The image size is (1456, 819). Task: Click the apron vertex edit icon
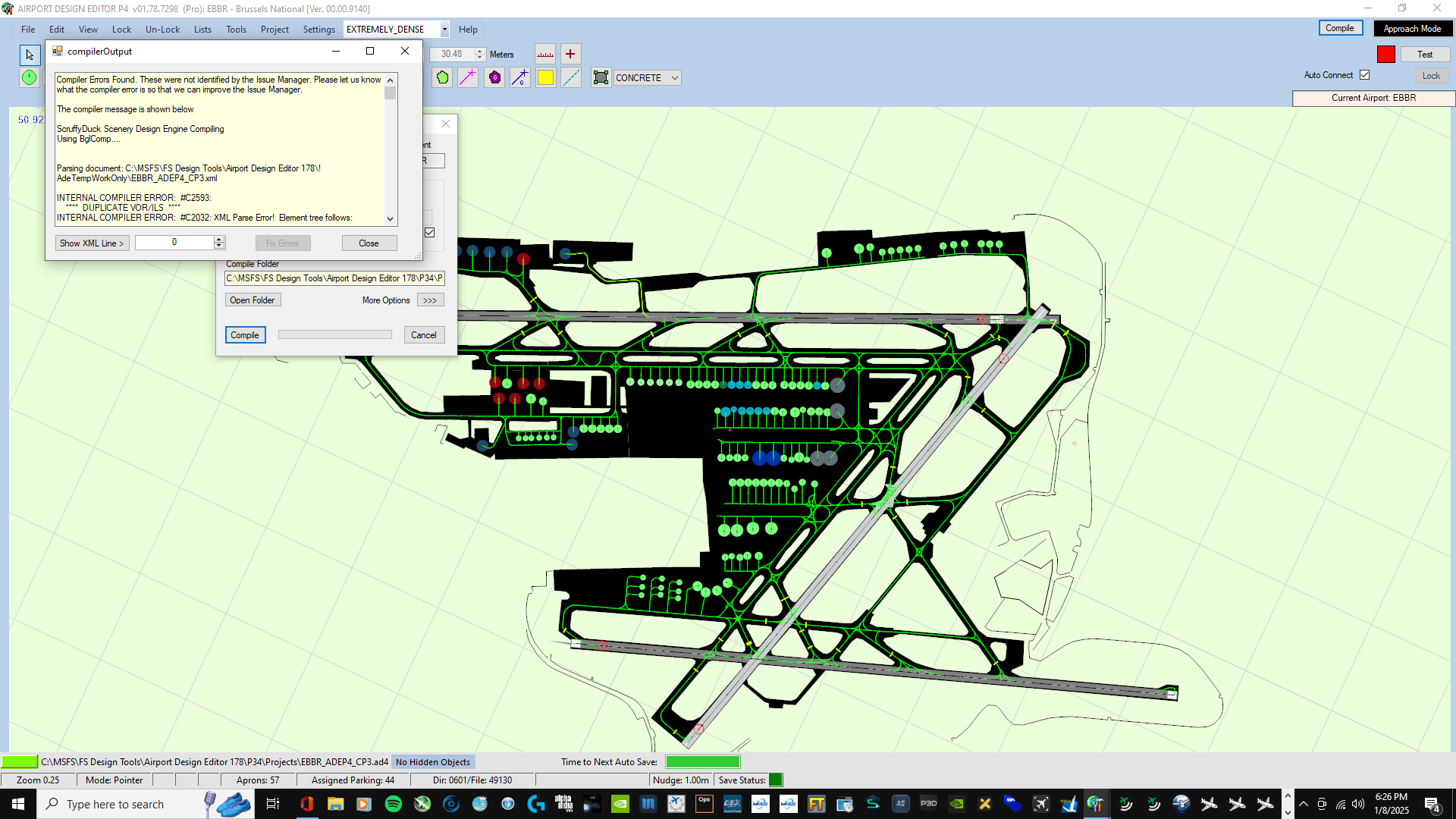(601, 77)
